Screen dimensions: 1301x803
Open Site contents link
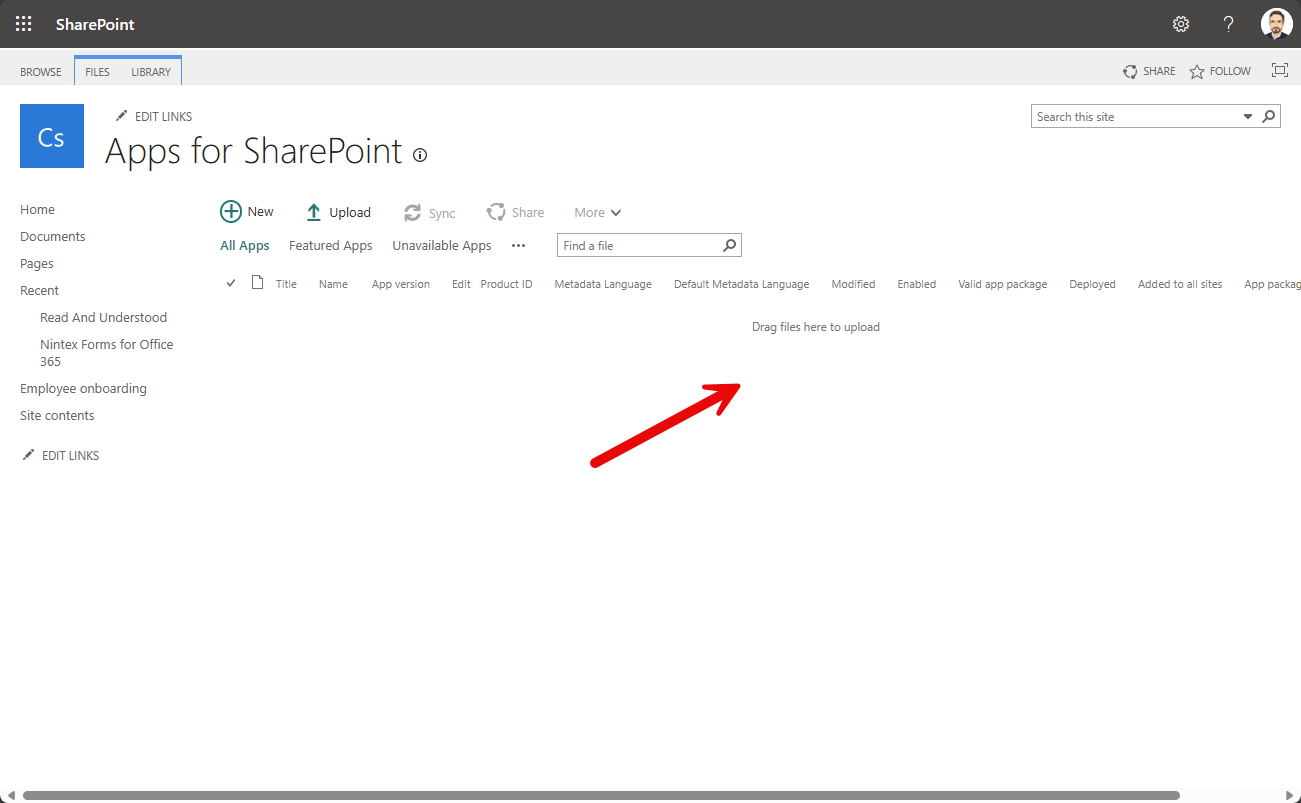[x=57, y=415]
